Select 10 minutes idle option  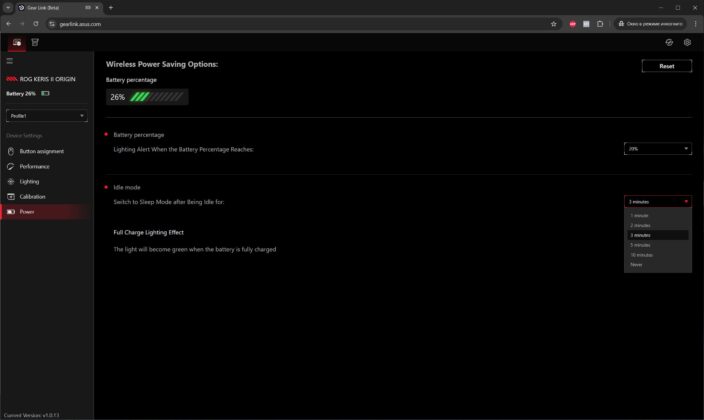coord(658,255)
